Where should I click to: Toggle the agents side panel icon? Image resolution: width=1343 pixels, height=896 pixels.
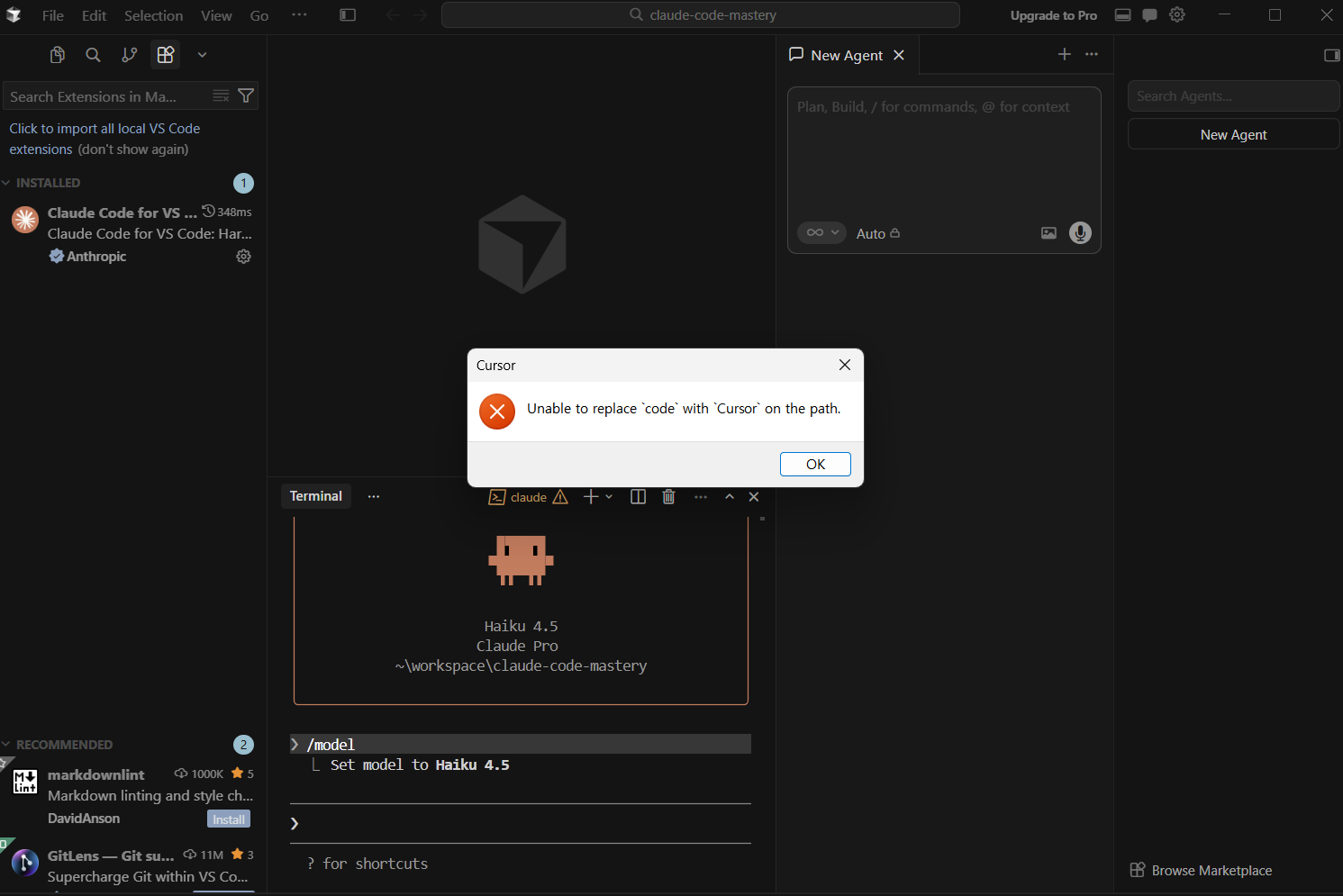click(1332, 55)
